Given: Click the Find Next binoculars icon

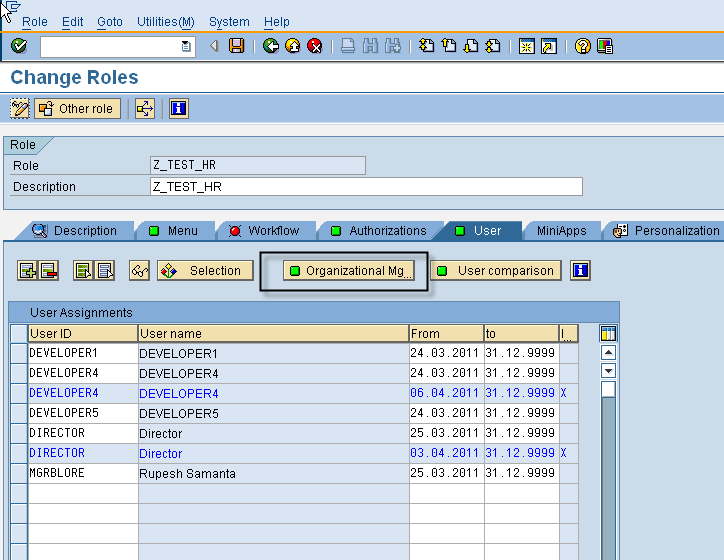Looking at the screenshot, I should tap(392, 46).
